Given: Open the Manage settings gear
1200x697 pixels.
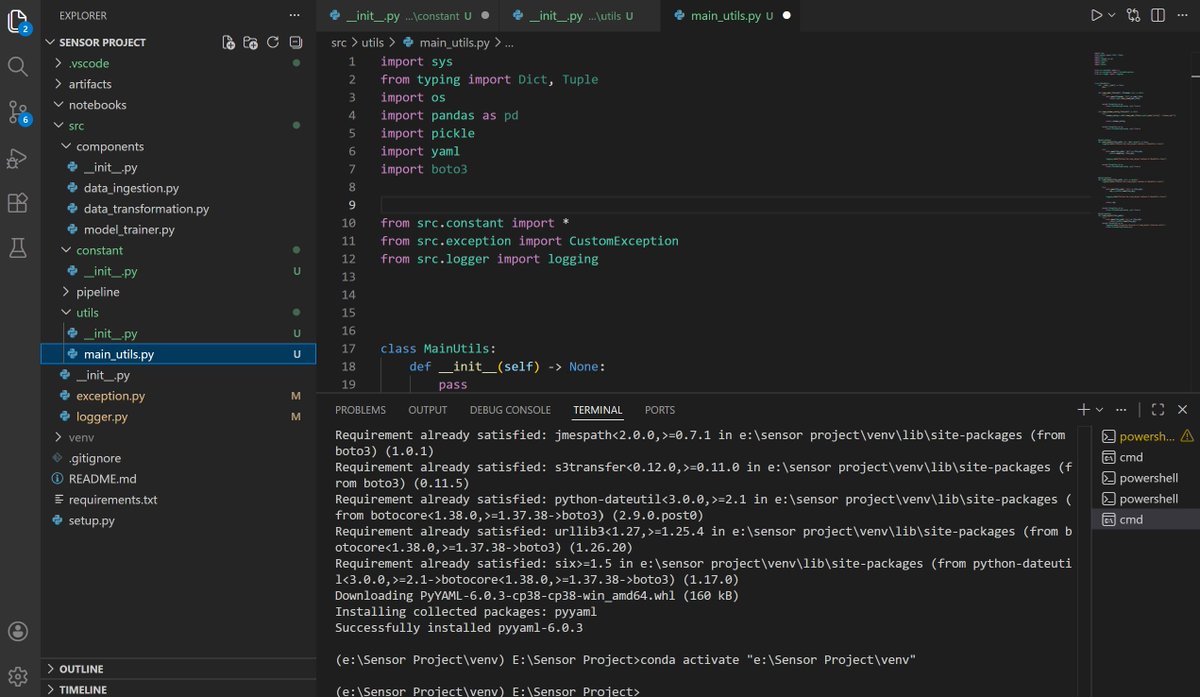Looking at the screenshot, I should [x=18, y=677].
